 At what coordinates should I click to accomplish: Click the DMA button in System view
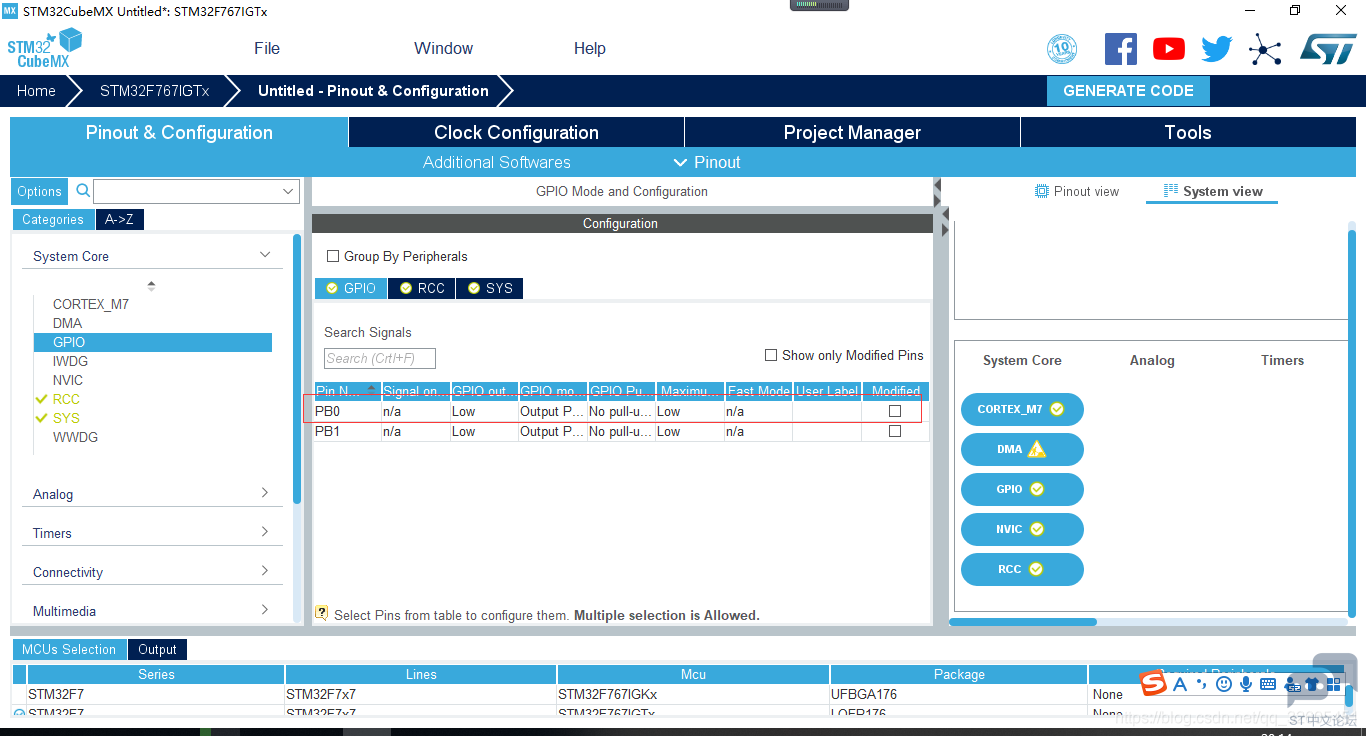pyautogui.click(x=1022, y=449)
